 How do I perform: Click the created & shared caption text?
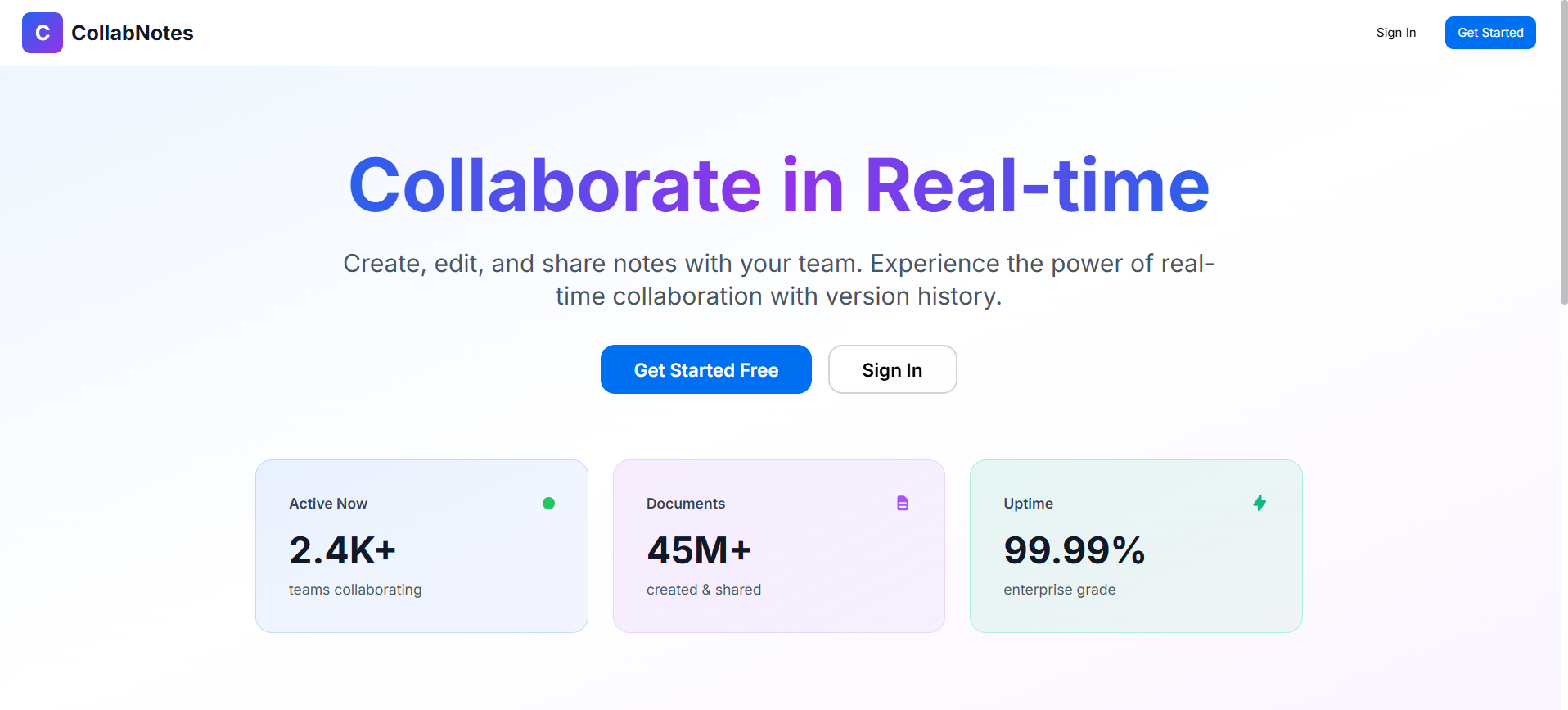coord(704,589)
